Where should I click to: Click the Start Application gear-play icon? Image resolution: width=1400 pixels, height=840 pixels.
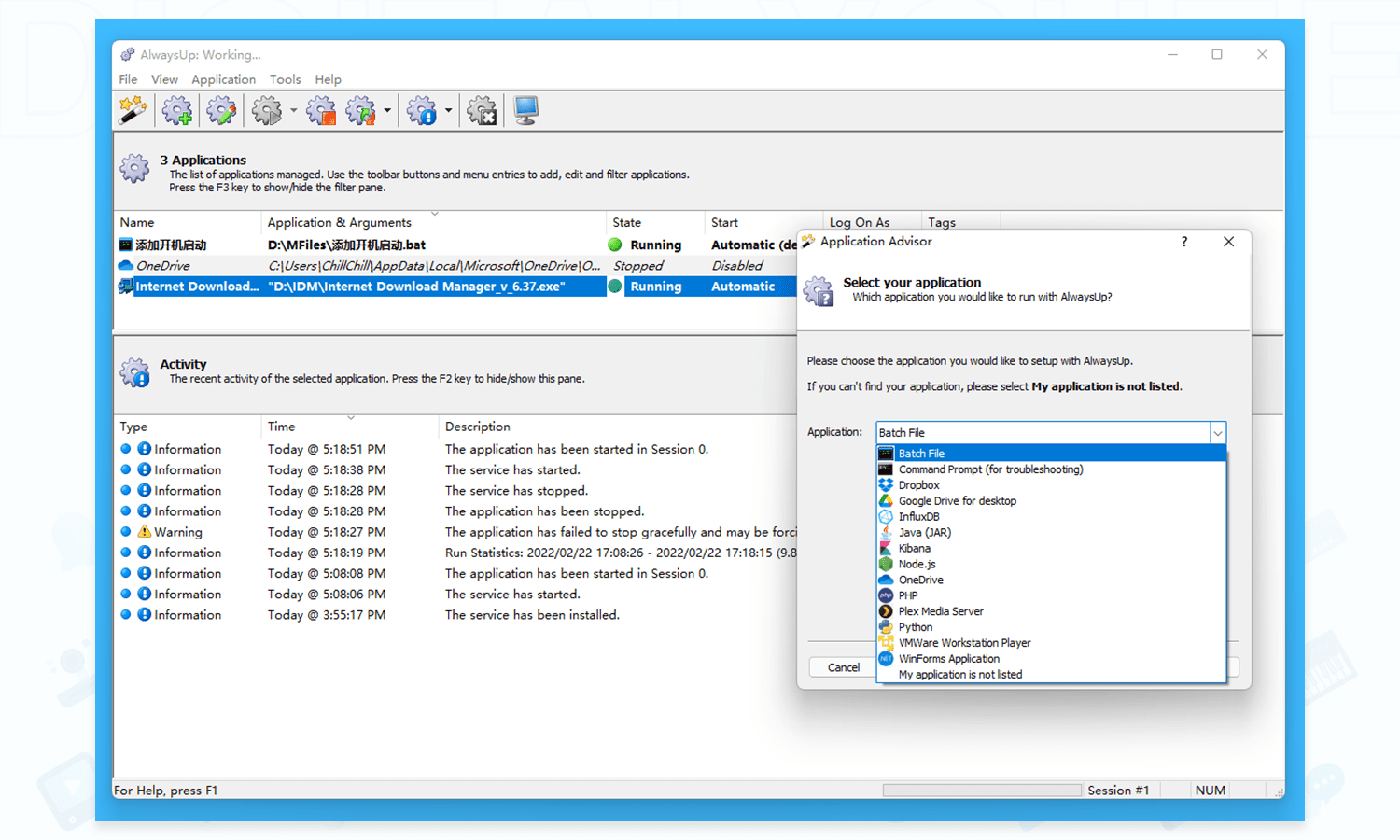[x=267, y=110]
